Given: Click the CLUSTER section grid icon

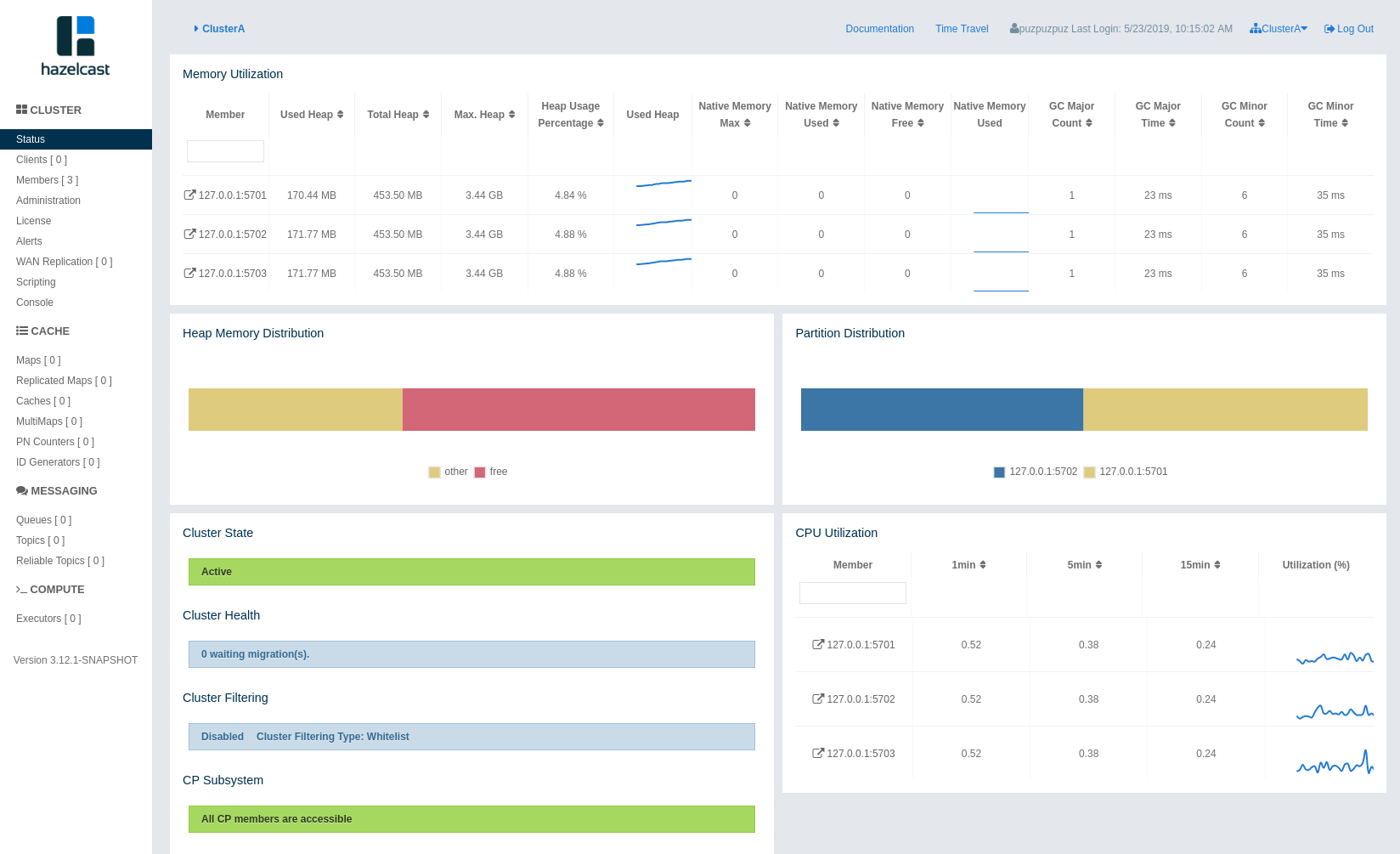Looking at the screenshot, I should click(x=21, y=110).
